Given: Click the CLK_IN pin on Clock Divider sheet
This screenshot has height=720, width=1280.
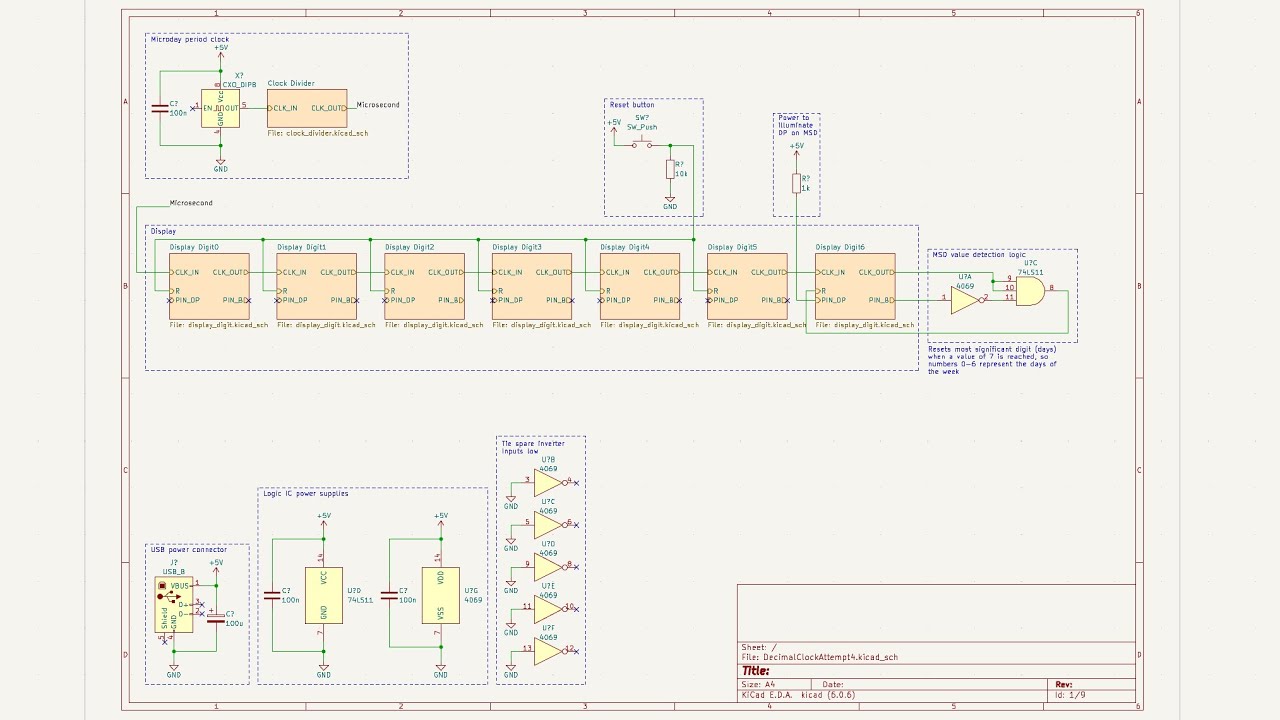Looking at the screenshot, I should pyautogui.click(x=285, y=108).
